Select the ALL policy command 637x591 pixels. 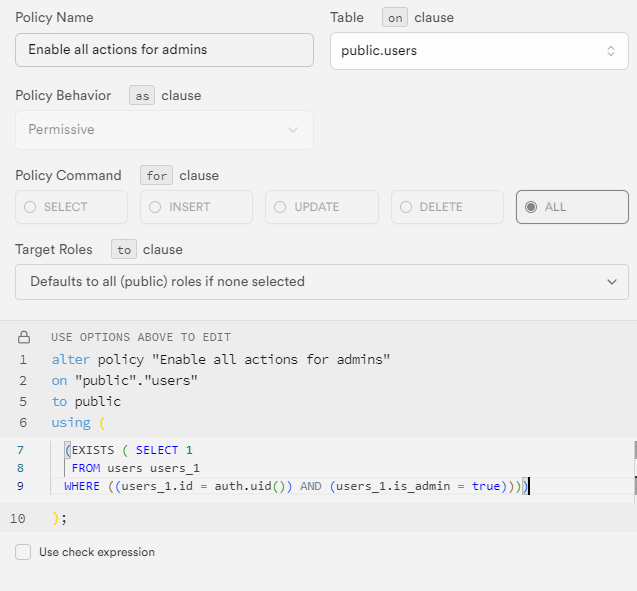[x=572, y=207]
